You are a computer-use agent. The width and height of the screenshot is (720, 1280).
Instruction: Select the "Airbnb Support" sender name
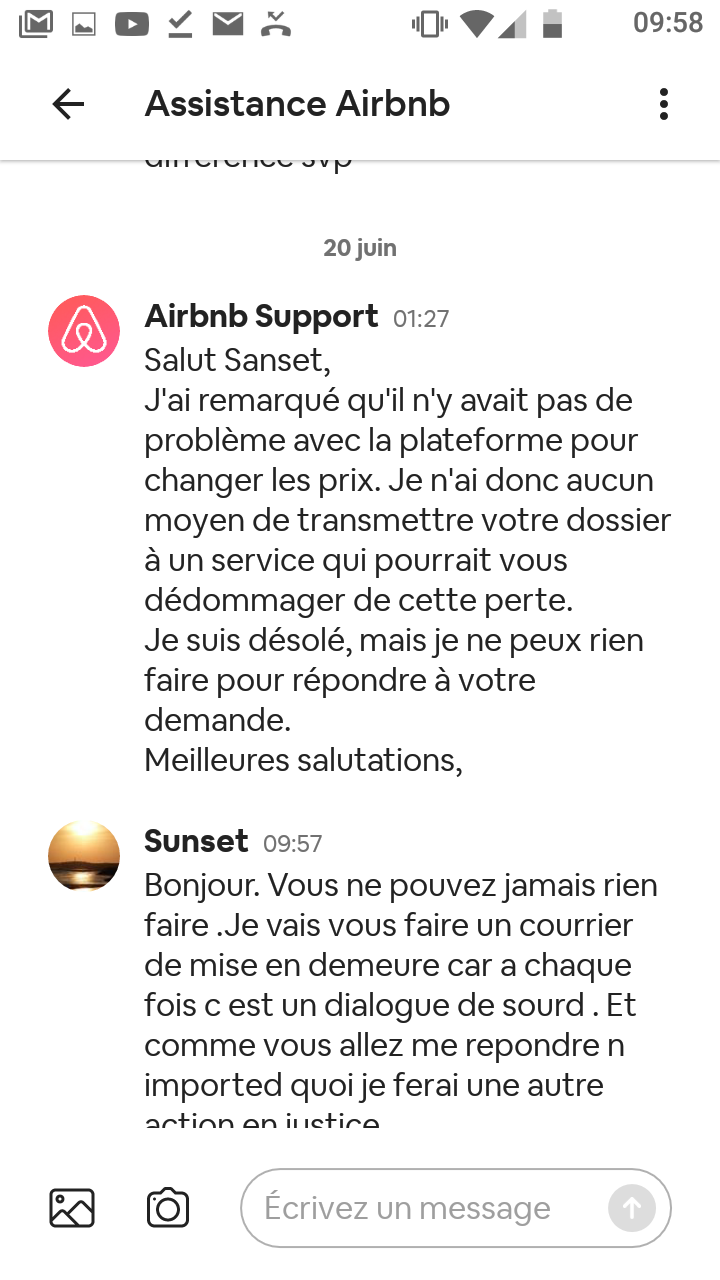click(x=261, y=317)
